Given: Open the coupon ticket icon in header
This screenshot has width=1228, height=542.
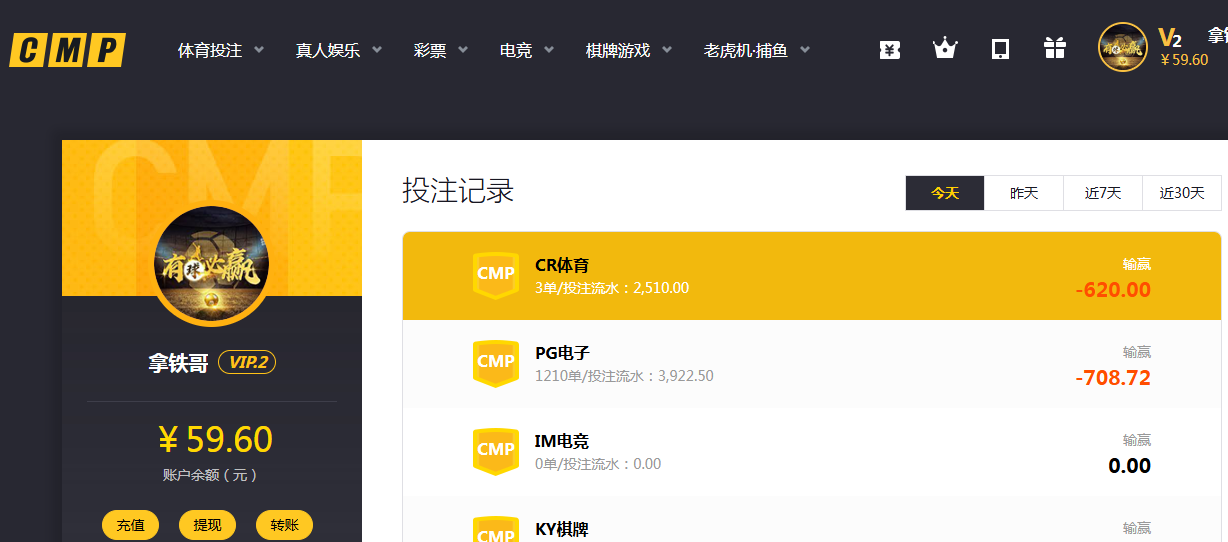Looking at the screenshot, I should pyautogui.click(x=889, y=49).
